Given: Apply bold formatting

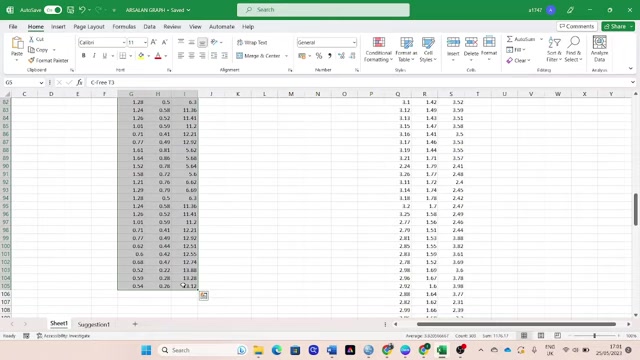Looking at the screenshot, I should point(84,56).
